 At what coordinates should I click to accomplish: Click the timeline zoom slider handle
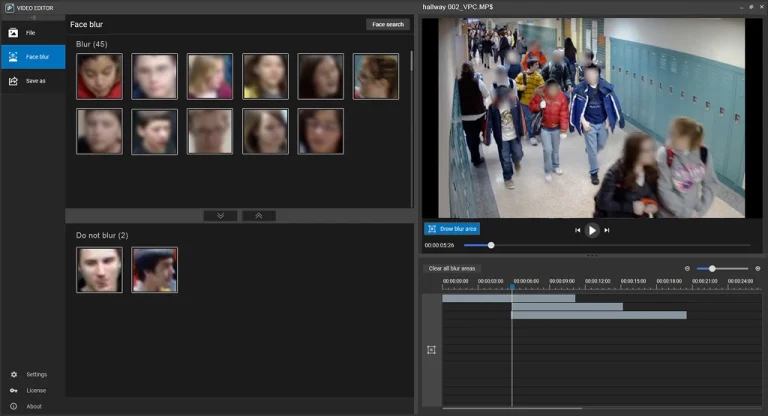[712, 268]
